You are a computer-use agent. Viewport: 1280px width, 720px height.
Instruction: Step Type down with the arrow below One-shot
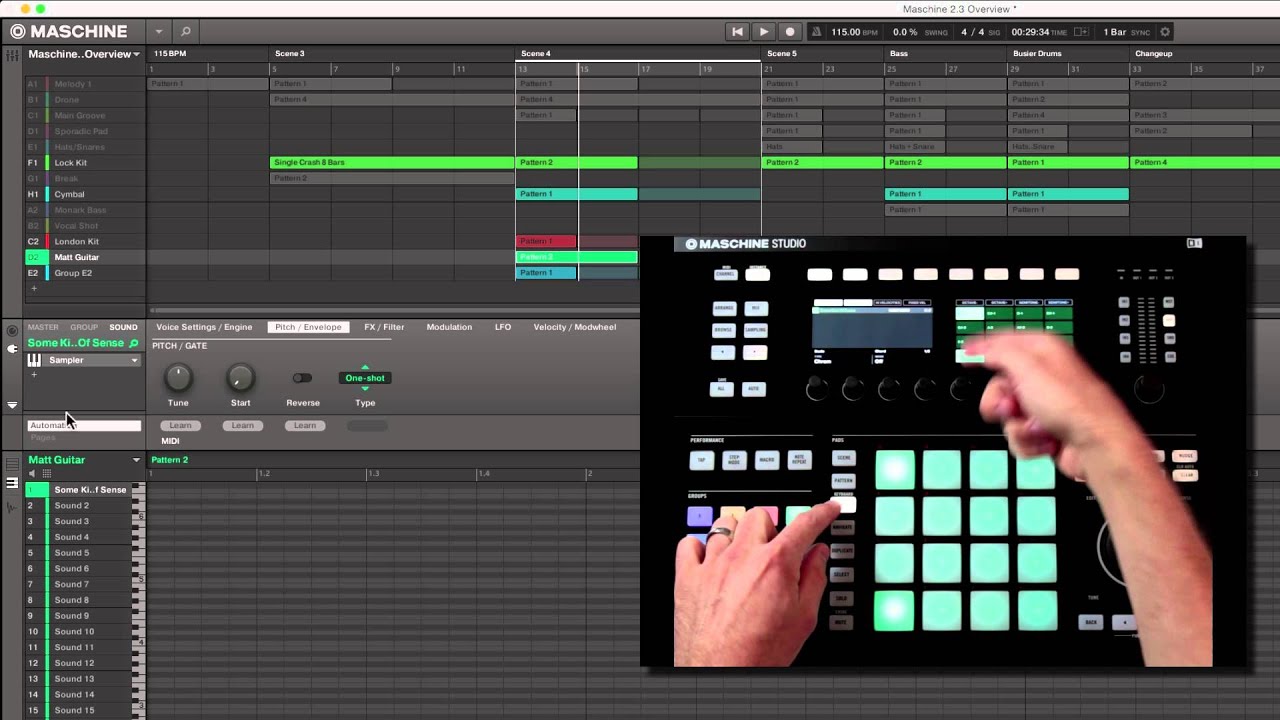[365, 388]
